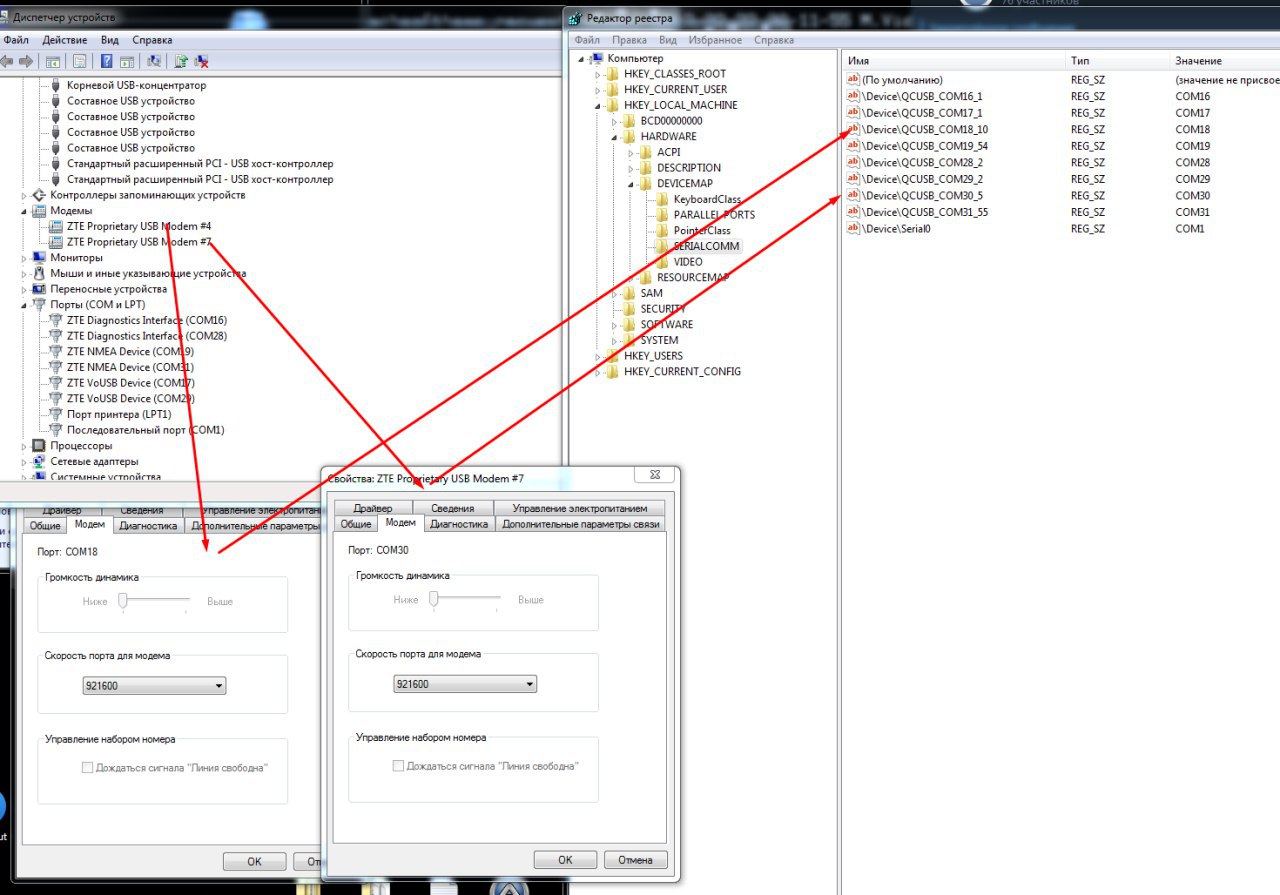
Task: Click COM19 value data cell in registry
Action: coord(1193,146)
